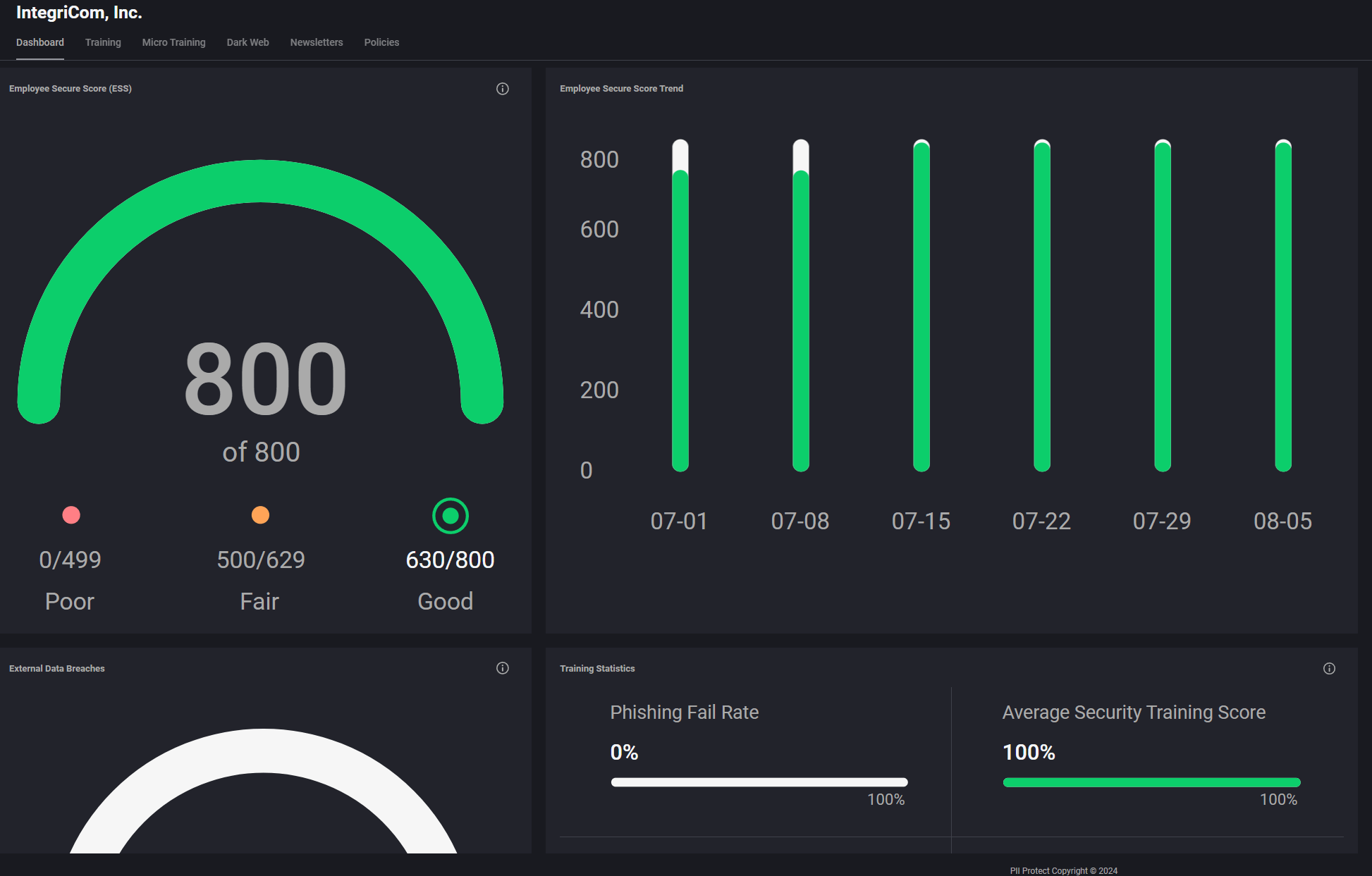Select the 07-08 trend bar
This screenshot has width=1372, height=876.
point(801,306)
